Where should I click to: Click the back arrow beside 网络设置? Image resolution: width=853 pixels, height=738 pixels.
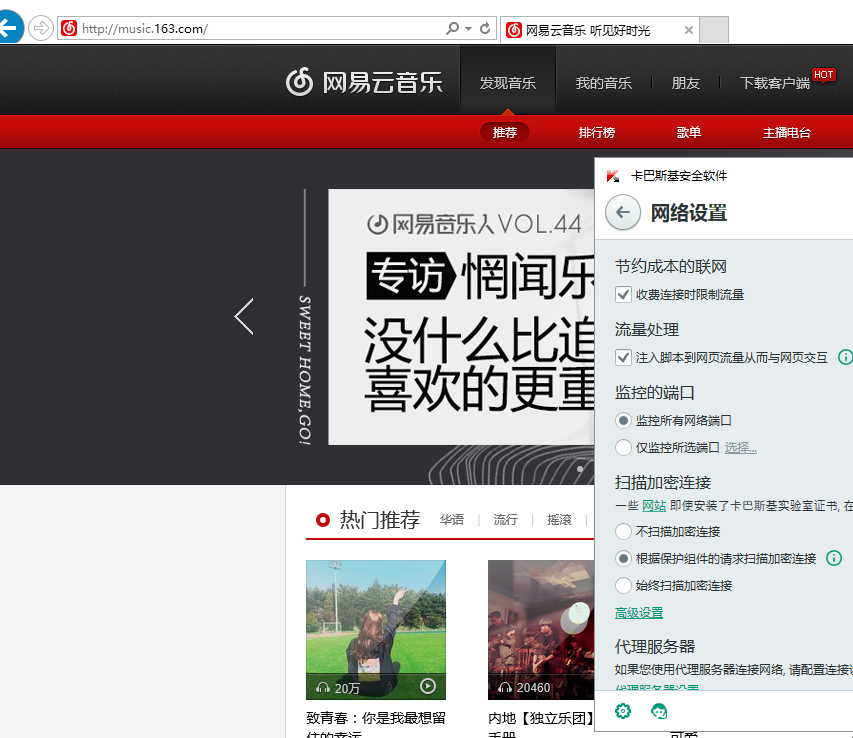point(623,213)
